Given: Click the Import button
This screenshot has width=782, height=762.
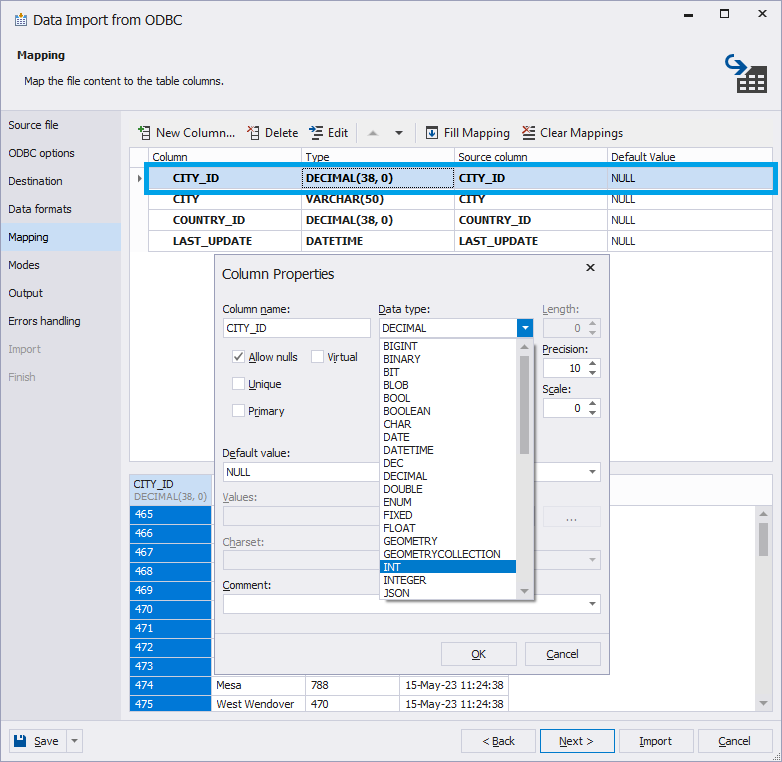Looking at the screenshot, I should point(655,741).
